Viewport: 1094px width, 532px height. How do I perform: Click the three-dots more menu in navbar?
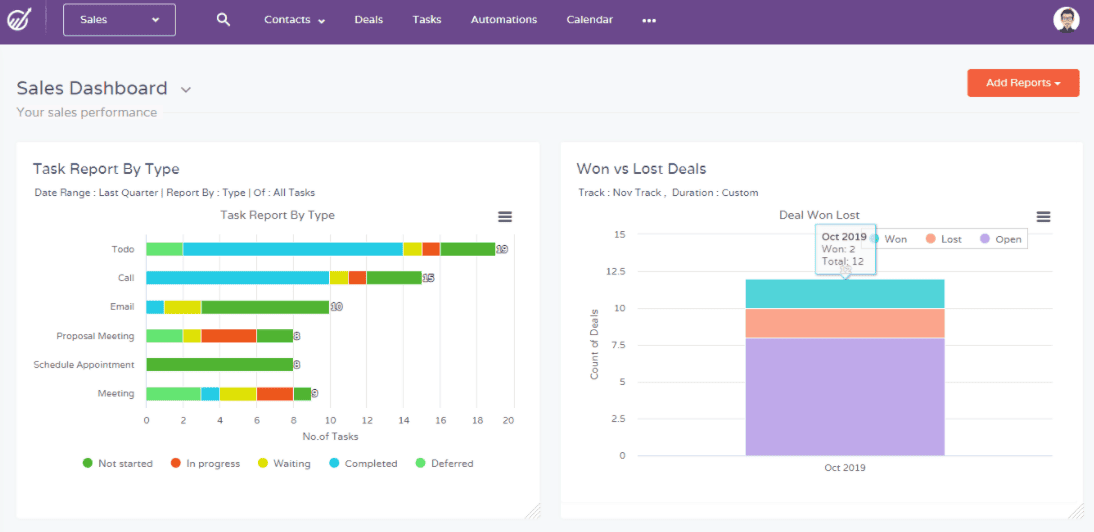649,20
